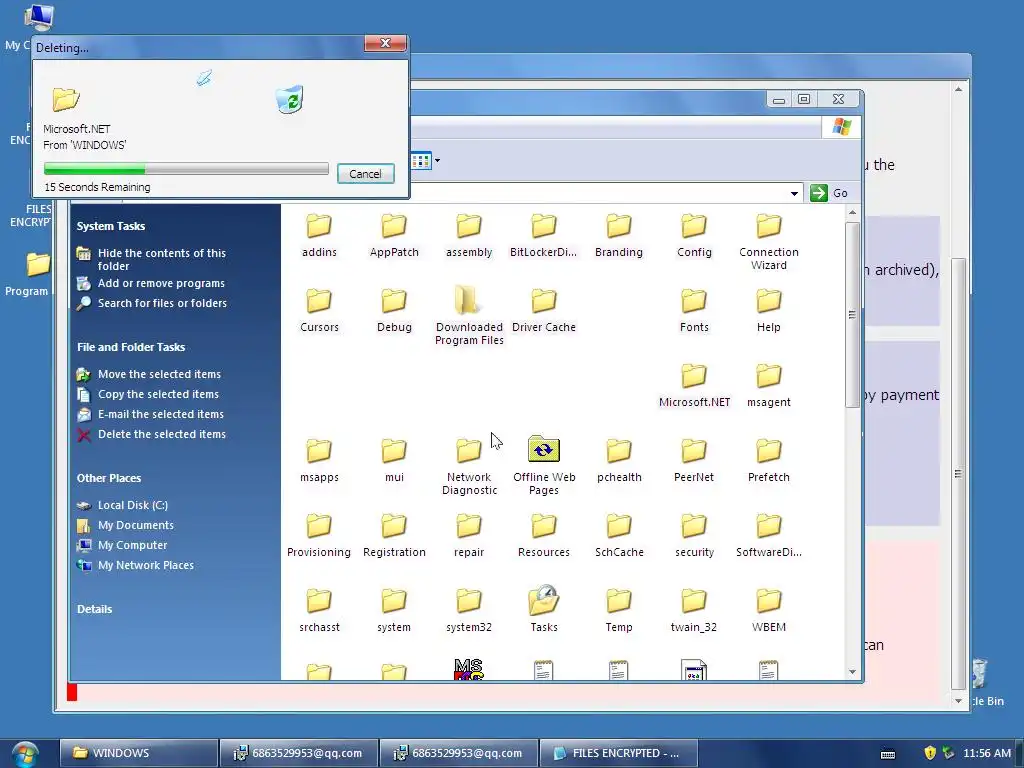This screenshot has width=1024, height=768.
Task: Select the Temp folder
Action: tap(618, 610)
